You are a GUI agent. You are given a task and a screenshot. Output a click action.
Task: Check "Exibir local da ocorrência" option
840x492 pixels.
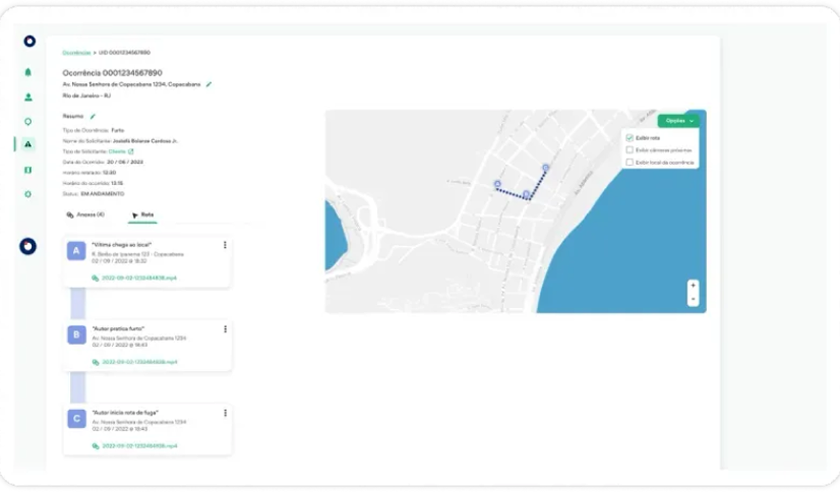629,162
